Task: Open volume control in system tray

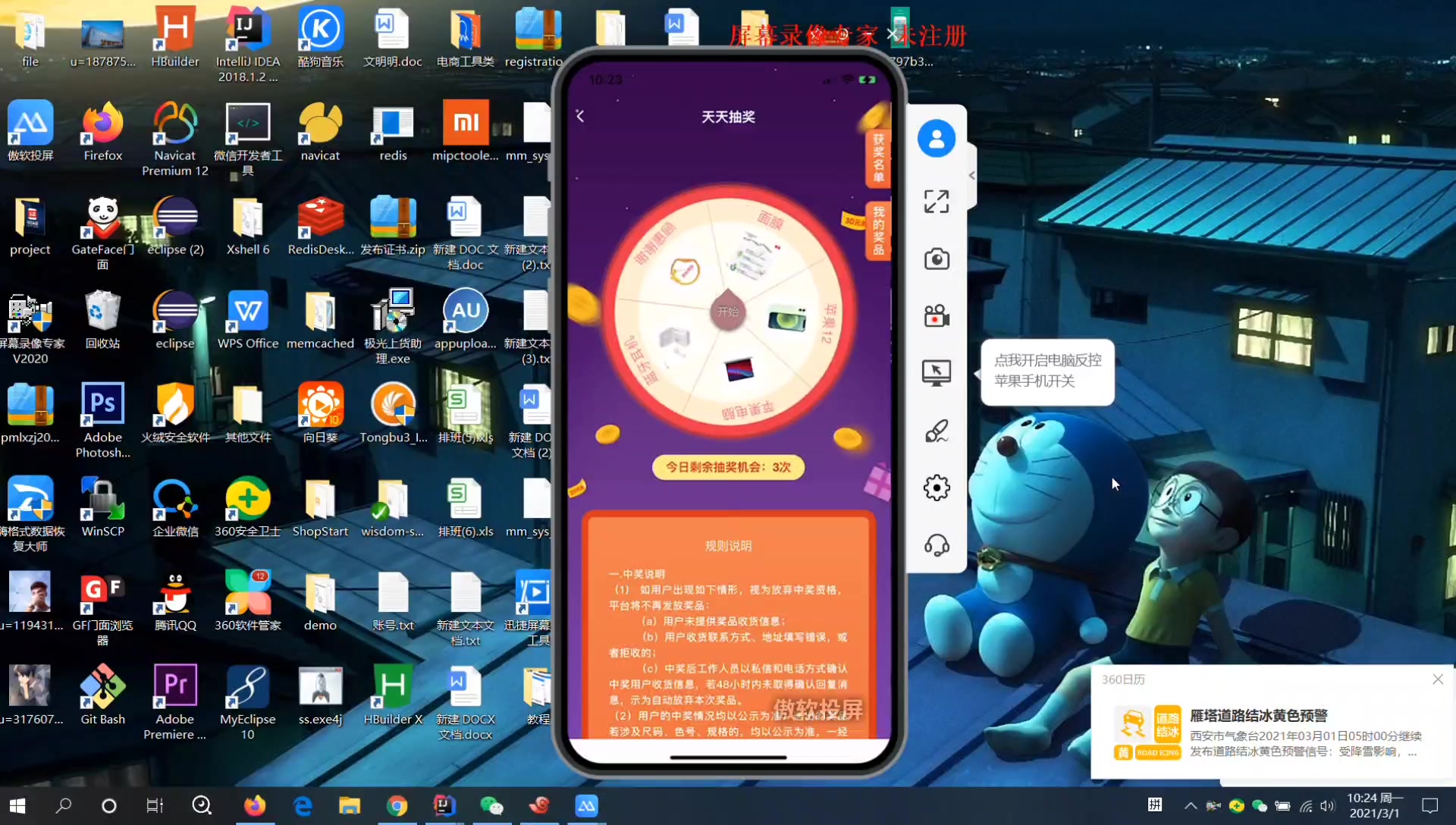Action: coord(1327,805)
